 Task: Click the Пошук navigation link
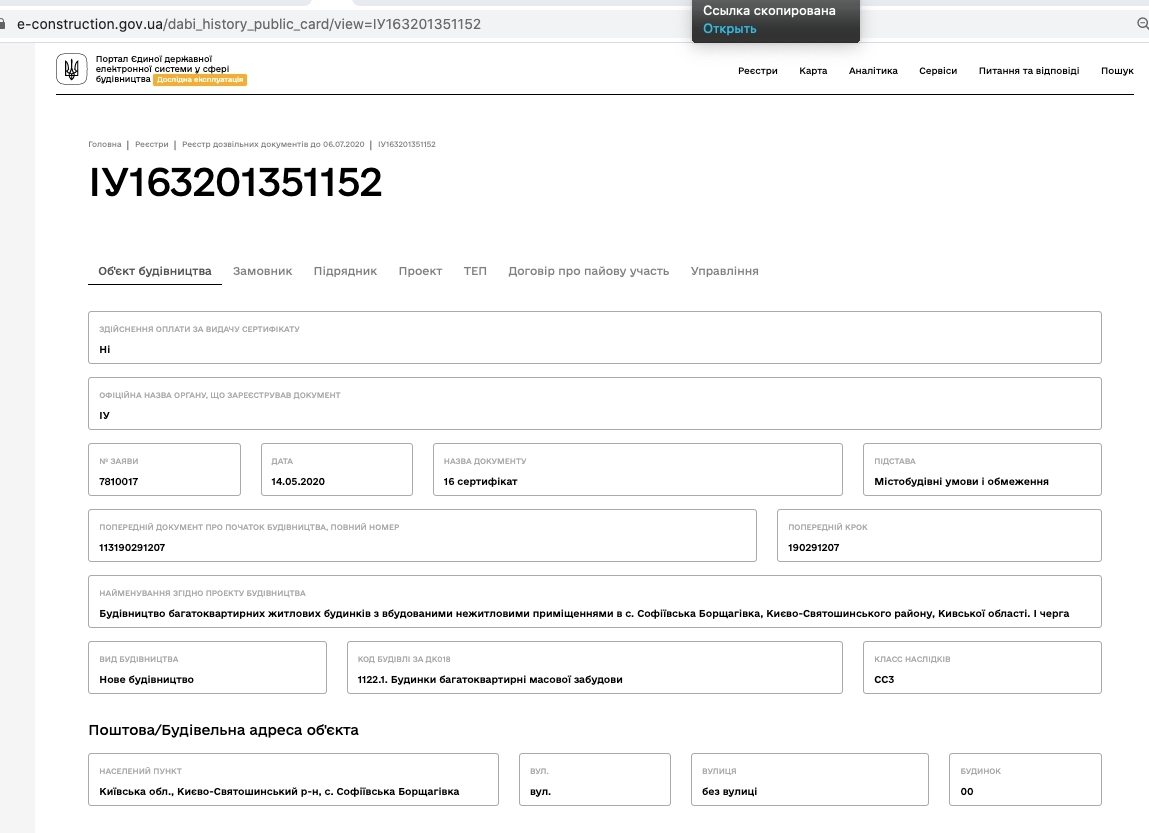tap(1117, 71)
